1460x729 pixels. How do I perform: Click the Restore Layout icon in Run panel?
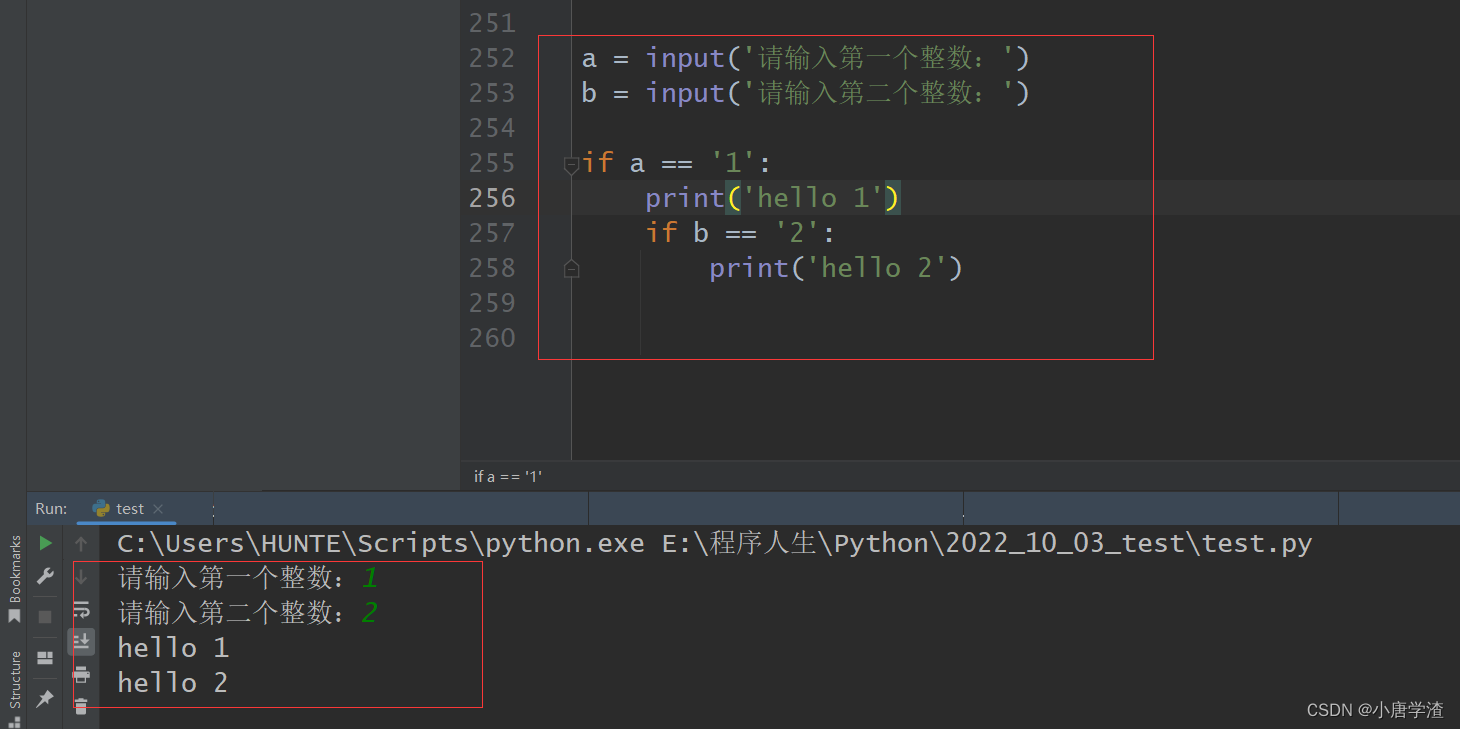tap(45, 658)
